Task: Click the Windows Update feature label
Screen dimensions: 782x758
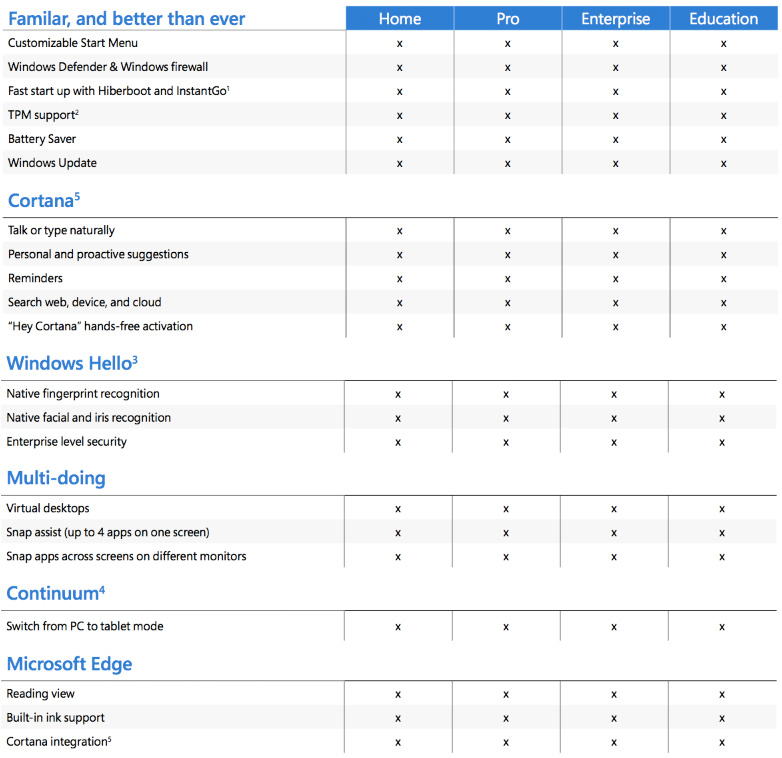Action: [52, 163]
